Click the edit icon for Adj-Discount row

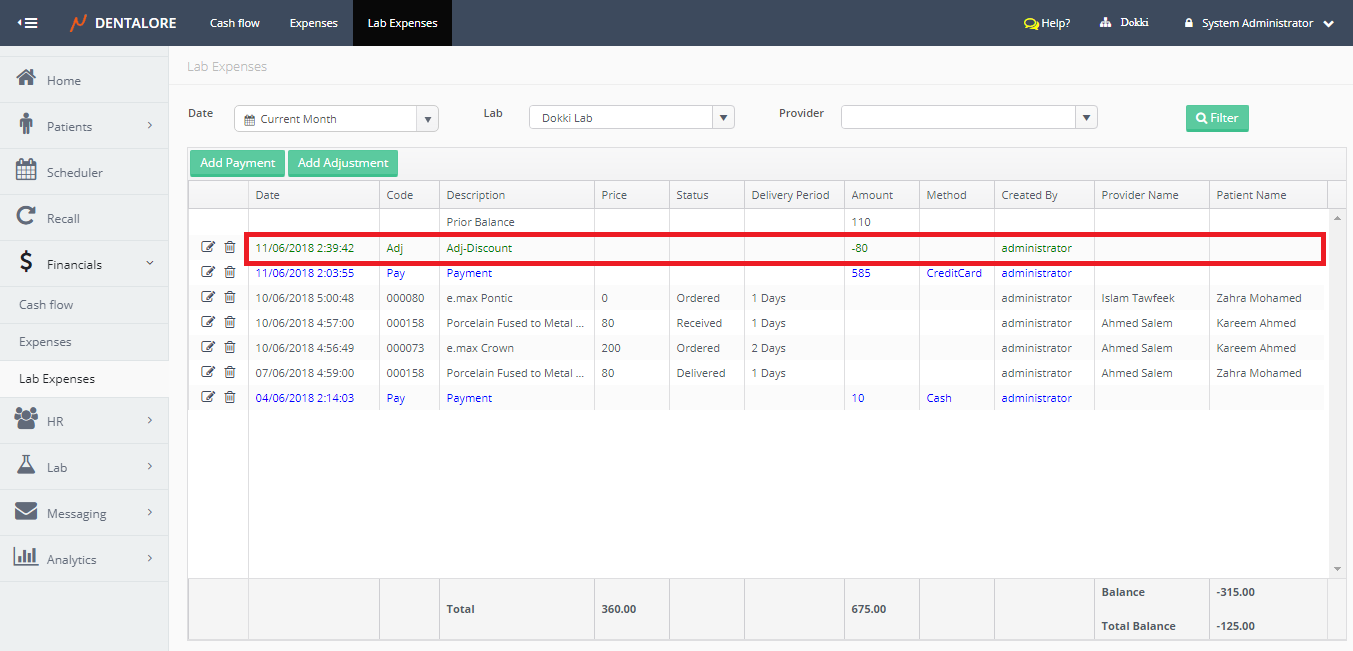[208, 247]
